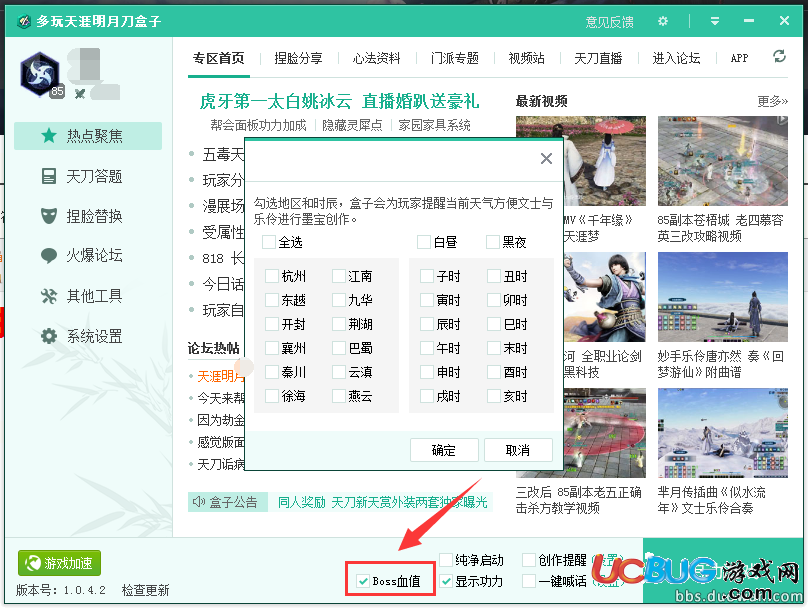
Task: Open the APP tab
Action: 739,58
